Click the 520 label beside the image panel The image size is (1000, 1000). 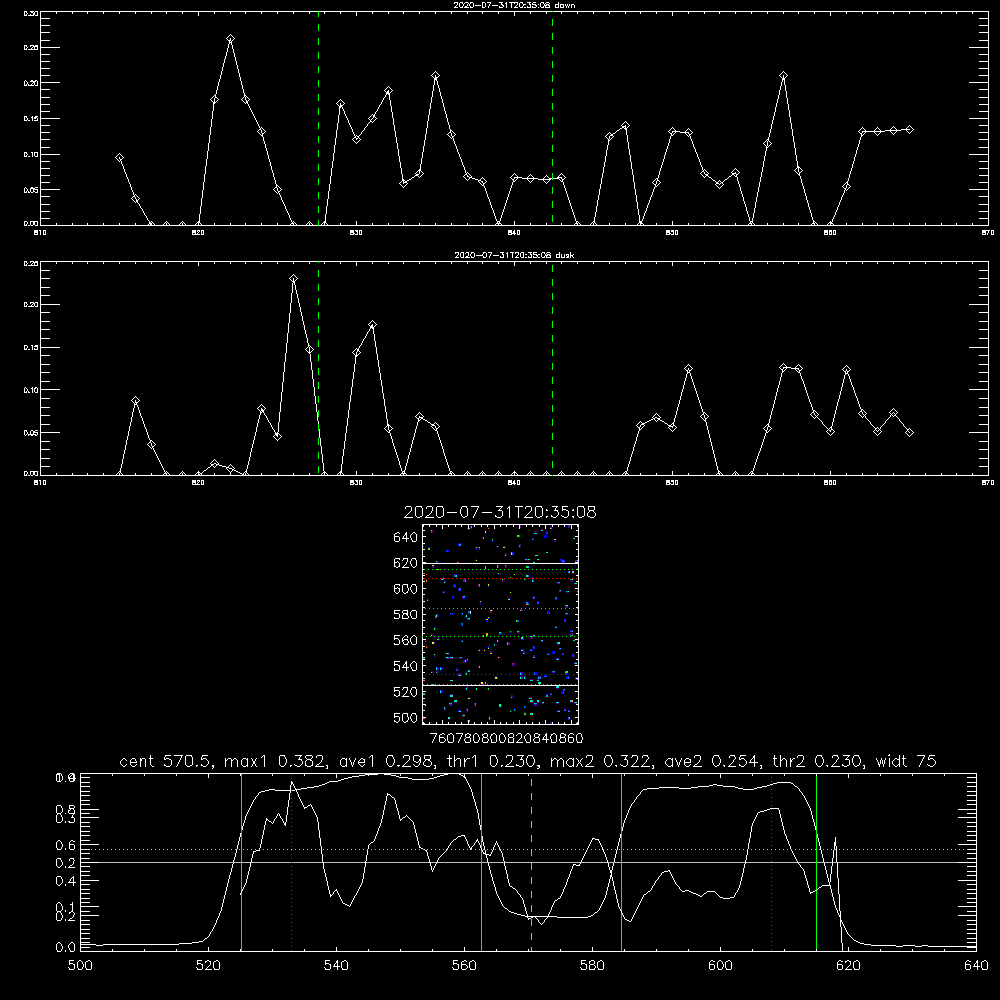(406, 692)
